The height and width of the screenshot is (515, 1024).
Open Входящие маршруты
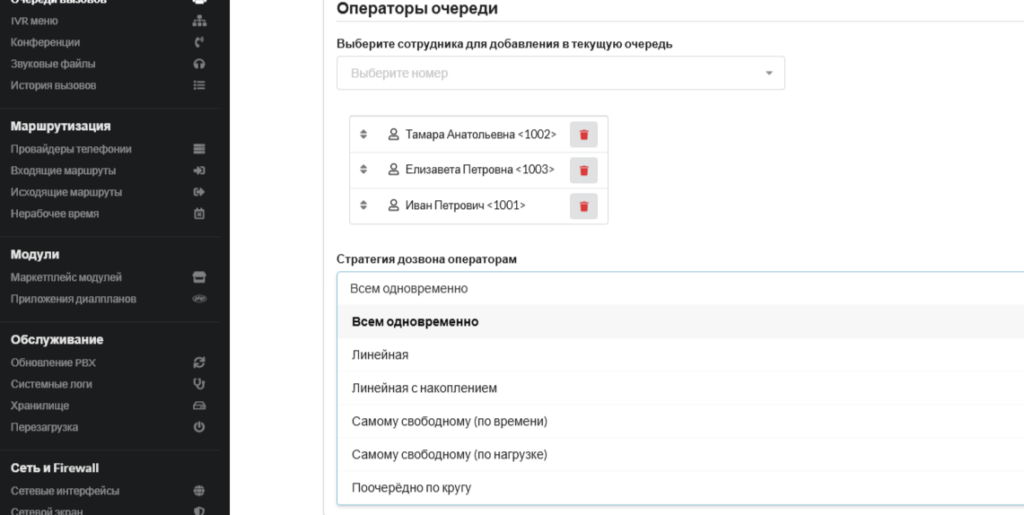(63, 170)
